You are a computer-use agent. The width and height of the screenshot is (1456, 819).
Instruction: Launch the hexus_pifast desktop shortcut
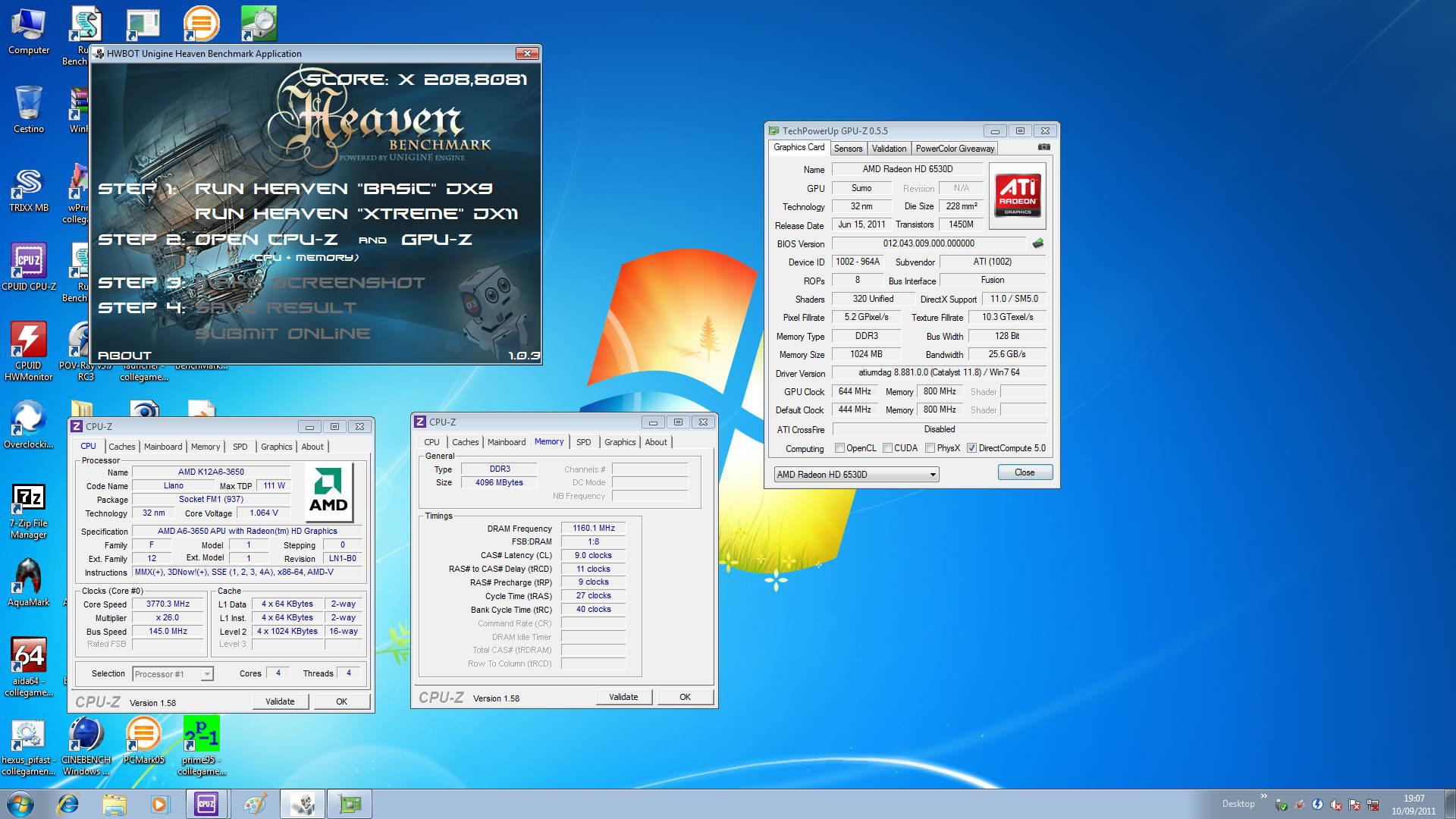coord(28,748)
